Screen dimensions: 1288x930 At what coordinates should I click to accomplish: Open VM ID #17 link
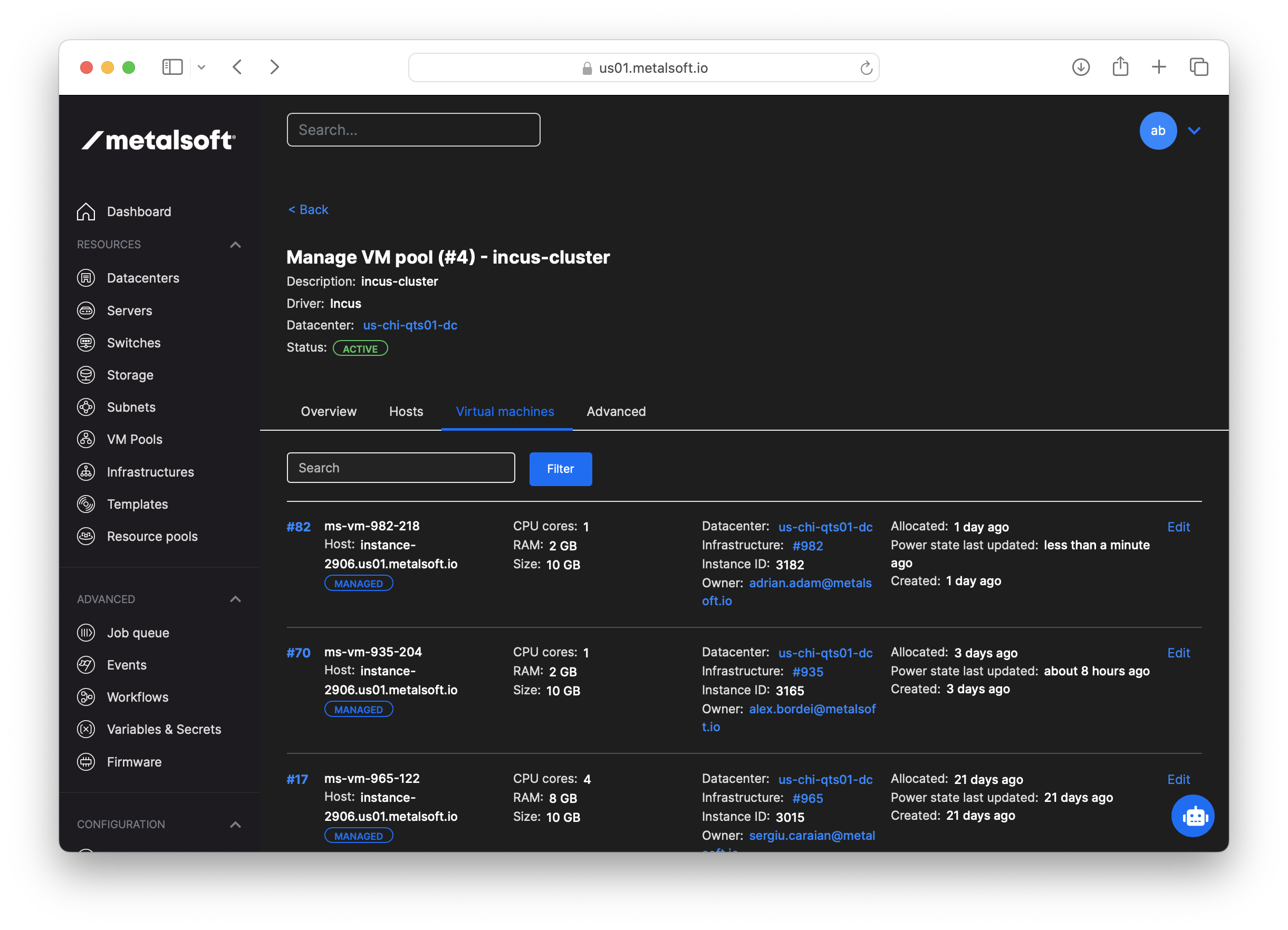[297, 780]
